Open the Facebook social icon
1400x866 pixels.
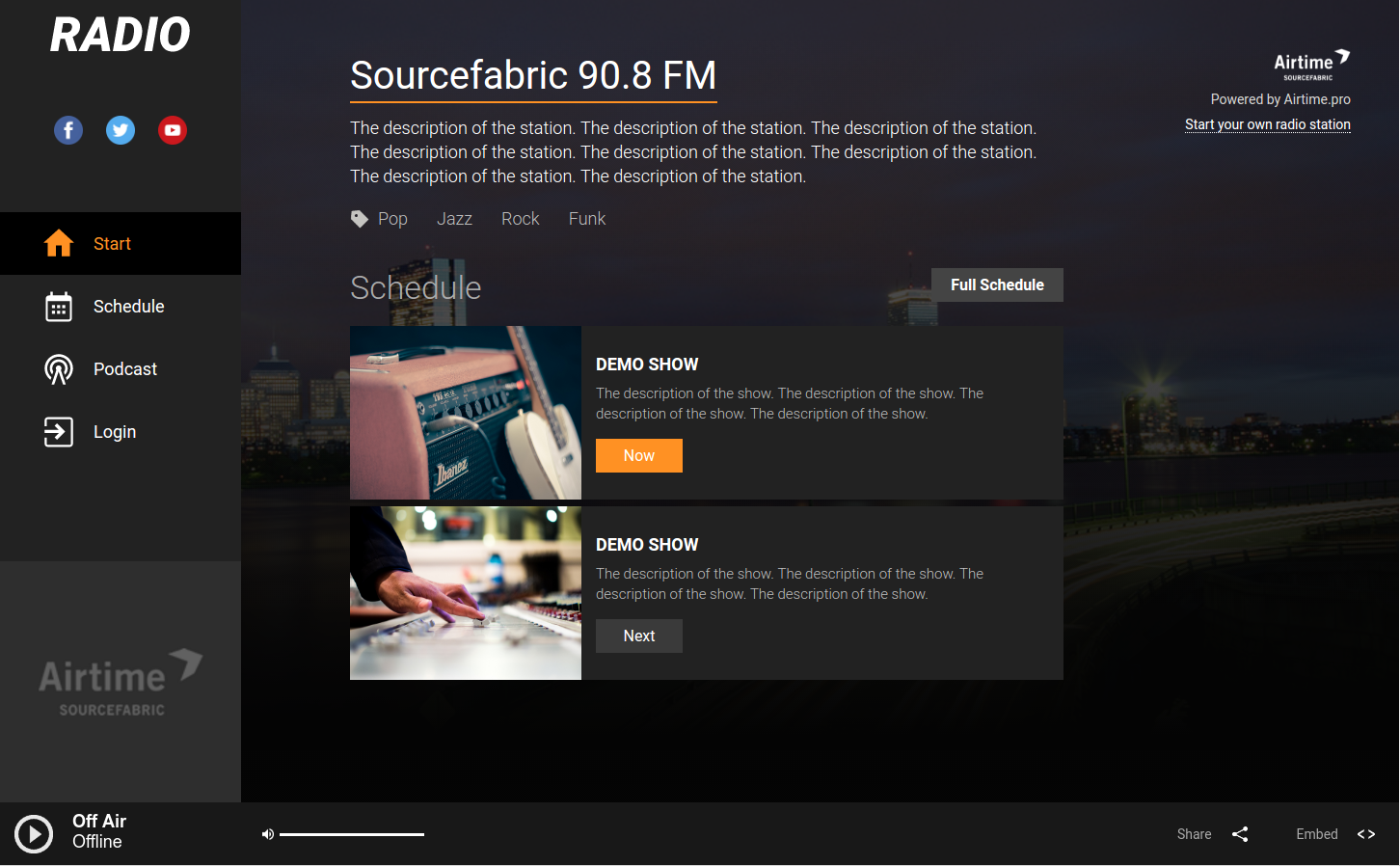click(x=68, y=130)
